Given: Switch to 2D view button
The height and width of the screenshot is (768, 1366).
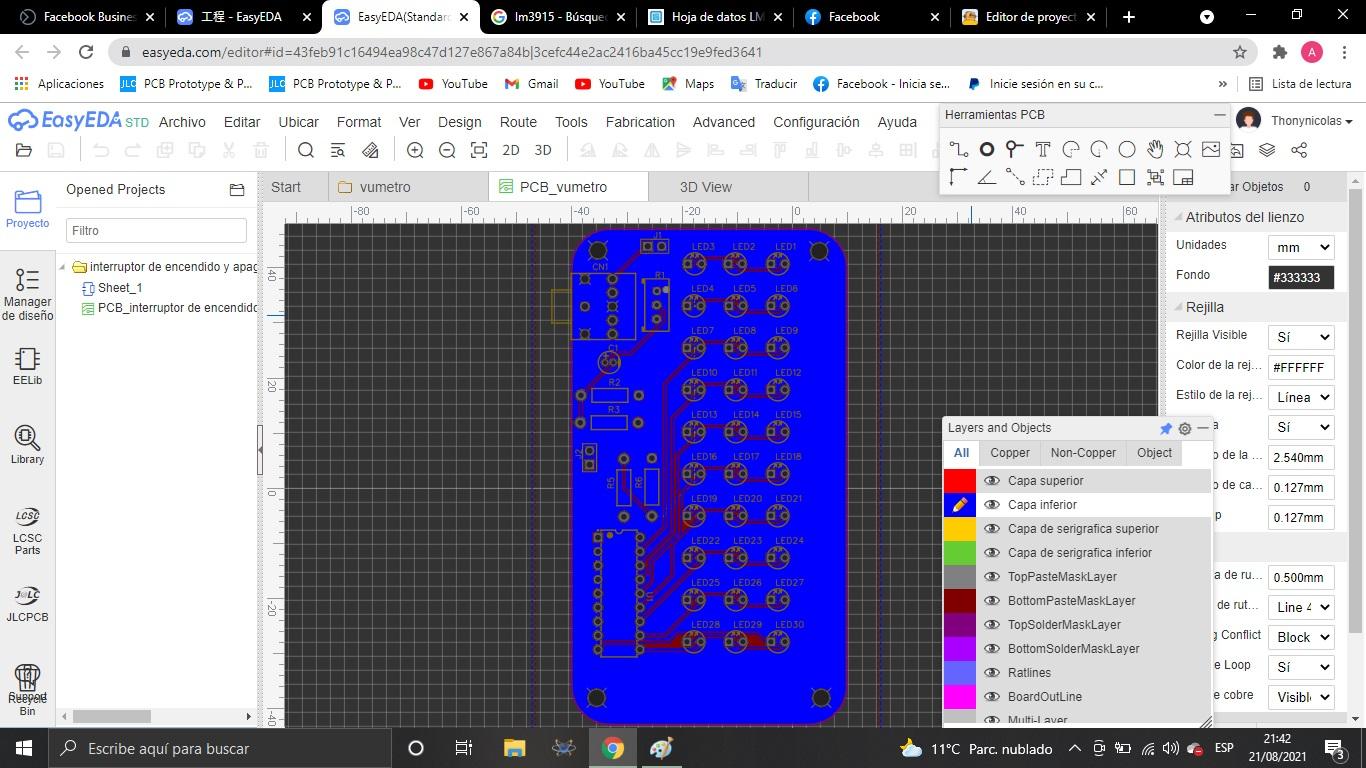Looking at the screenshot, I should click(x=510, y=150).
